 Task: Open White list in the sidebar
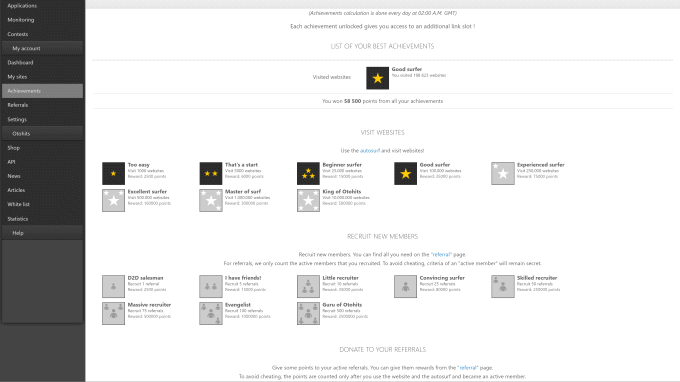pyautogui.click(x=42, y=204)
